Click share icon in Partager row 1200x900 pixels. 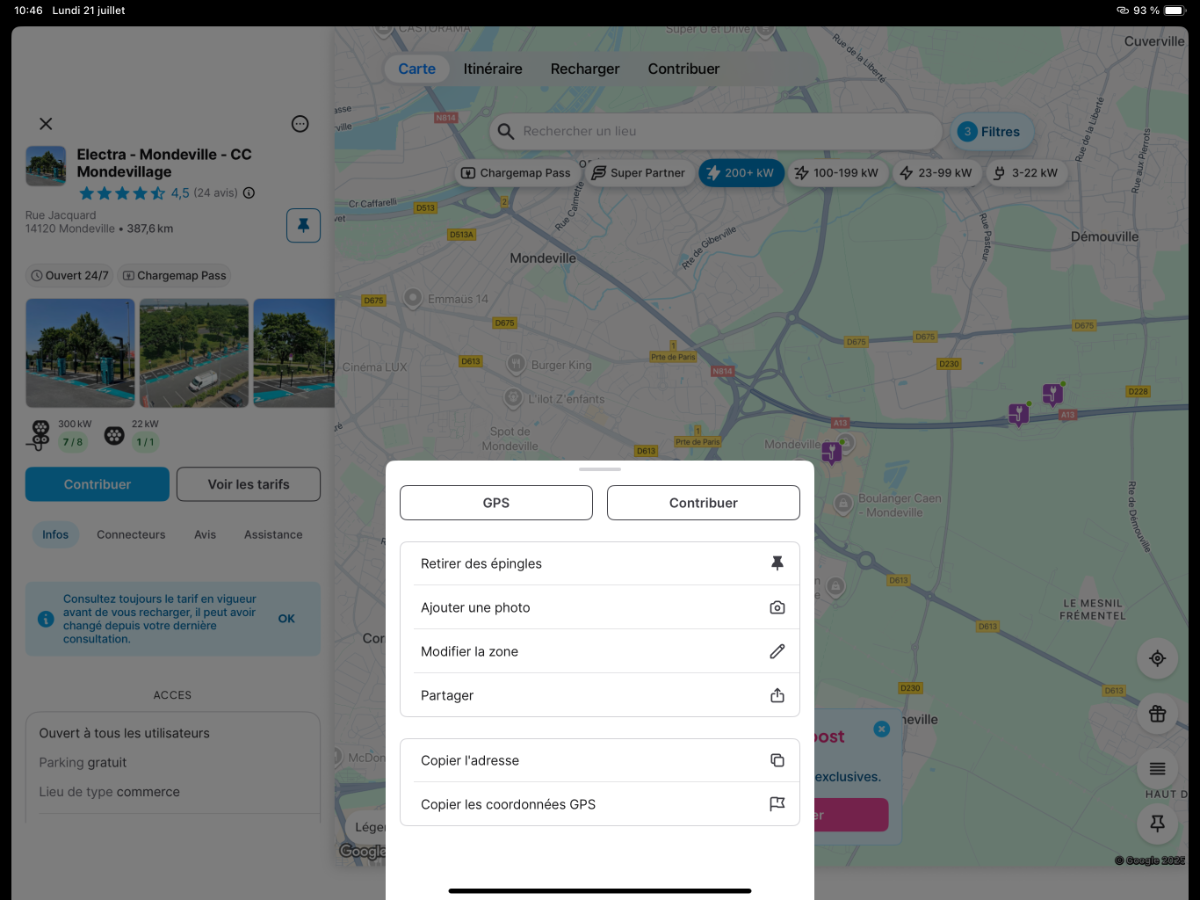pyautogui.click(x=777, y=695)
